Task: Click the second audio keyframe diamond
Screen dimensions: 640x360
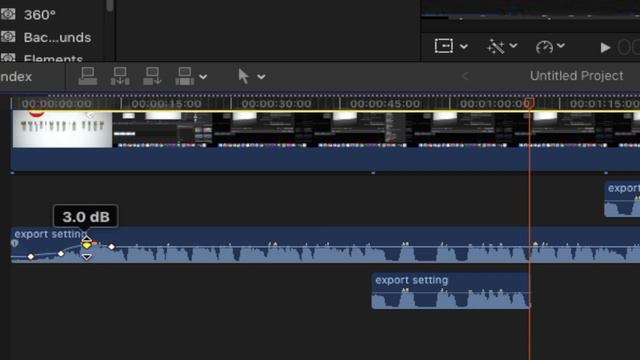Action: tap(61, 253)
